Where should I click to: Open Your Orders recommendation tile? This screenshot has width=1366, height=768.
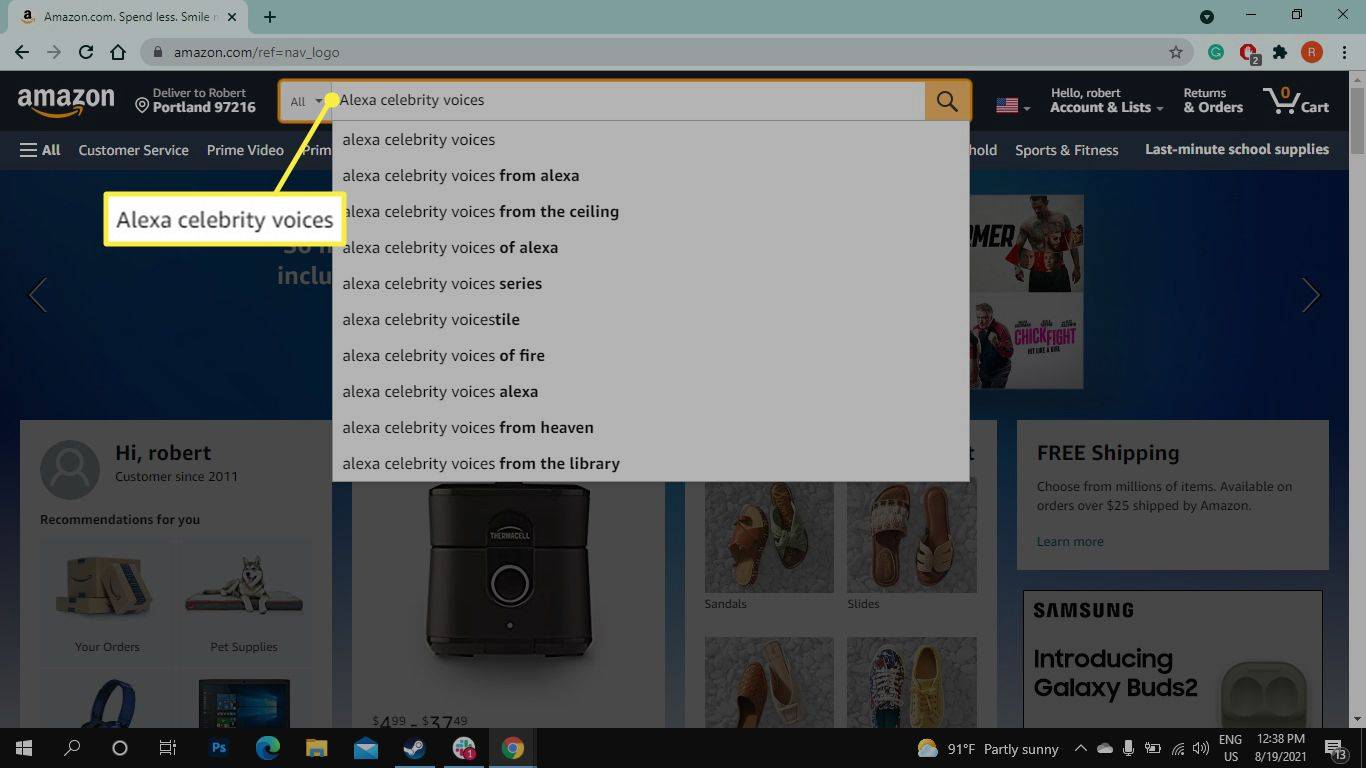(x=107, y=599)
